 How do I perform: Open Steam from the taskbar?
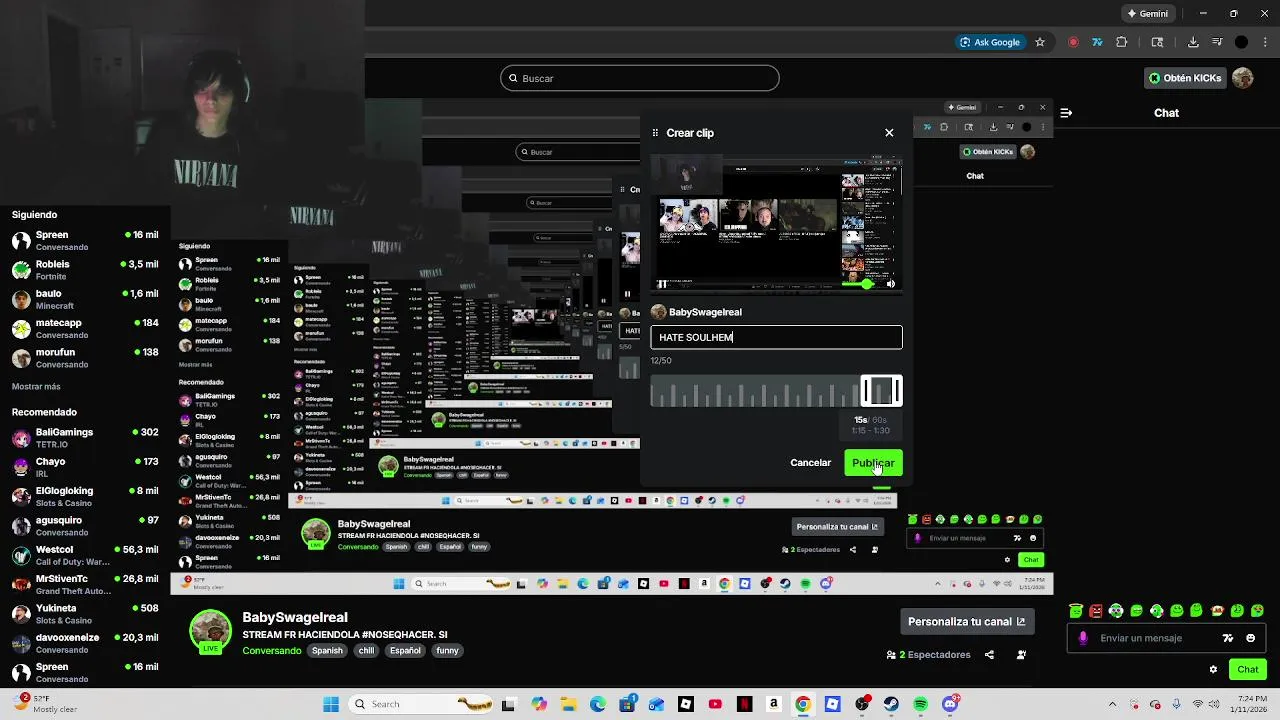coord(891,704)
